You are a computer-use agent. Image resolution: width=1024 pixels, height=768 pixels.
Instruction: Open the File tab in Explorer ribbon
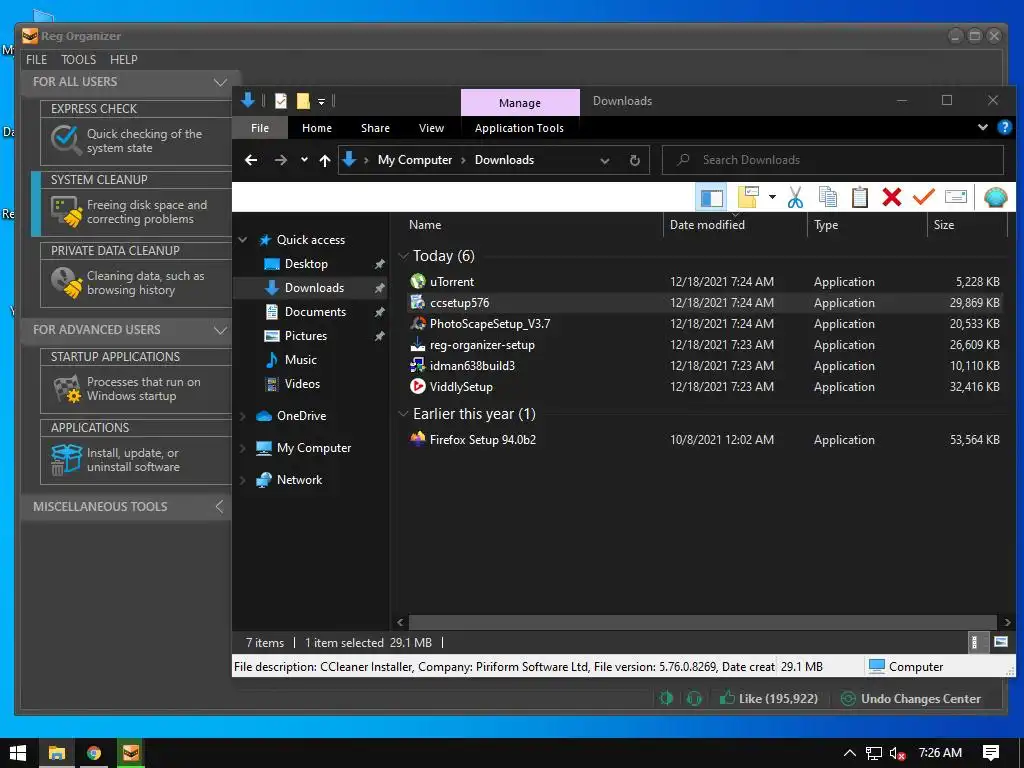tap(260, 128)
